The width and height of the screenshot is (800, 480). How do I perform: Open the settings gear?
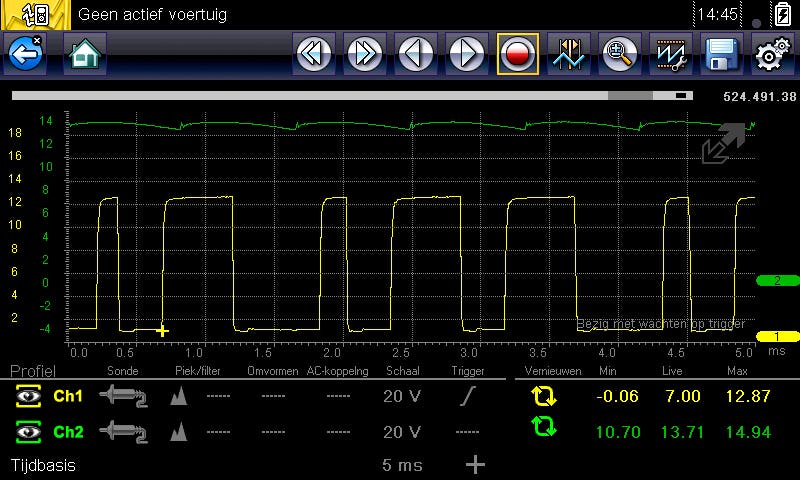point(770,55)
